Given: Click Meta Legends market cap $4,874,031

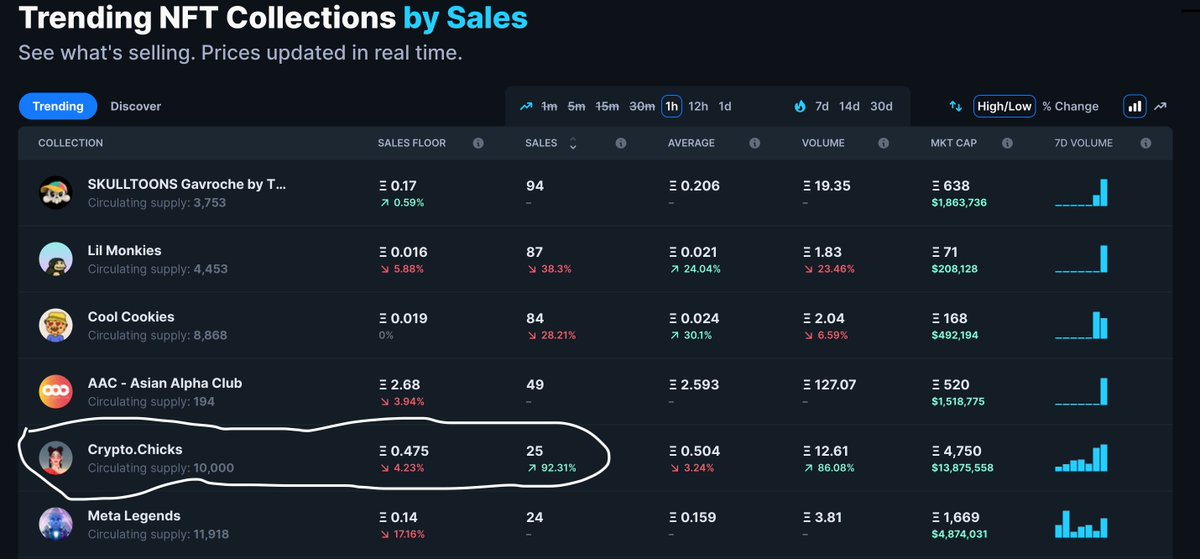Looking at the screenshot, I should pyautogui.click(x=961, y=534).
